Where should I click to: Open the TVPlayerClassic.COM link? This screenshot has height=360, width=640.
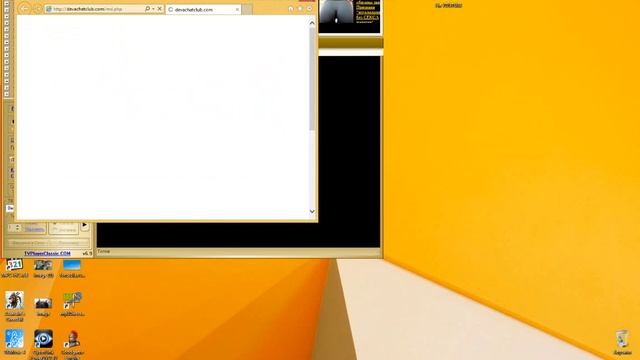pos(47,253)
